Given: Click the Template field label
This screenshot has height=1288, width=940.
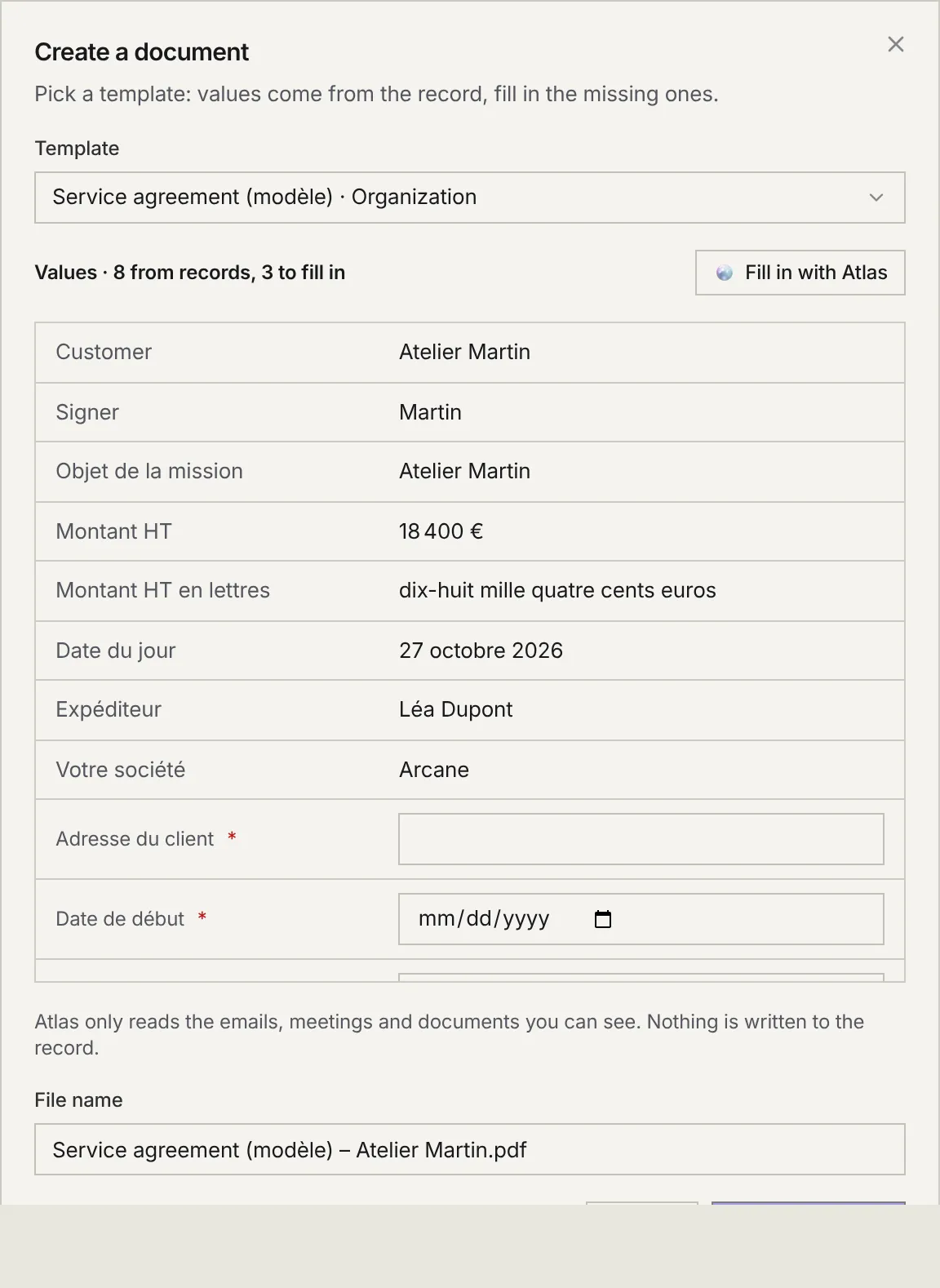Looking at the screenshot, I should [x=77, y=149].
